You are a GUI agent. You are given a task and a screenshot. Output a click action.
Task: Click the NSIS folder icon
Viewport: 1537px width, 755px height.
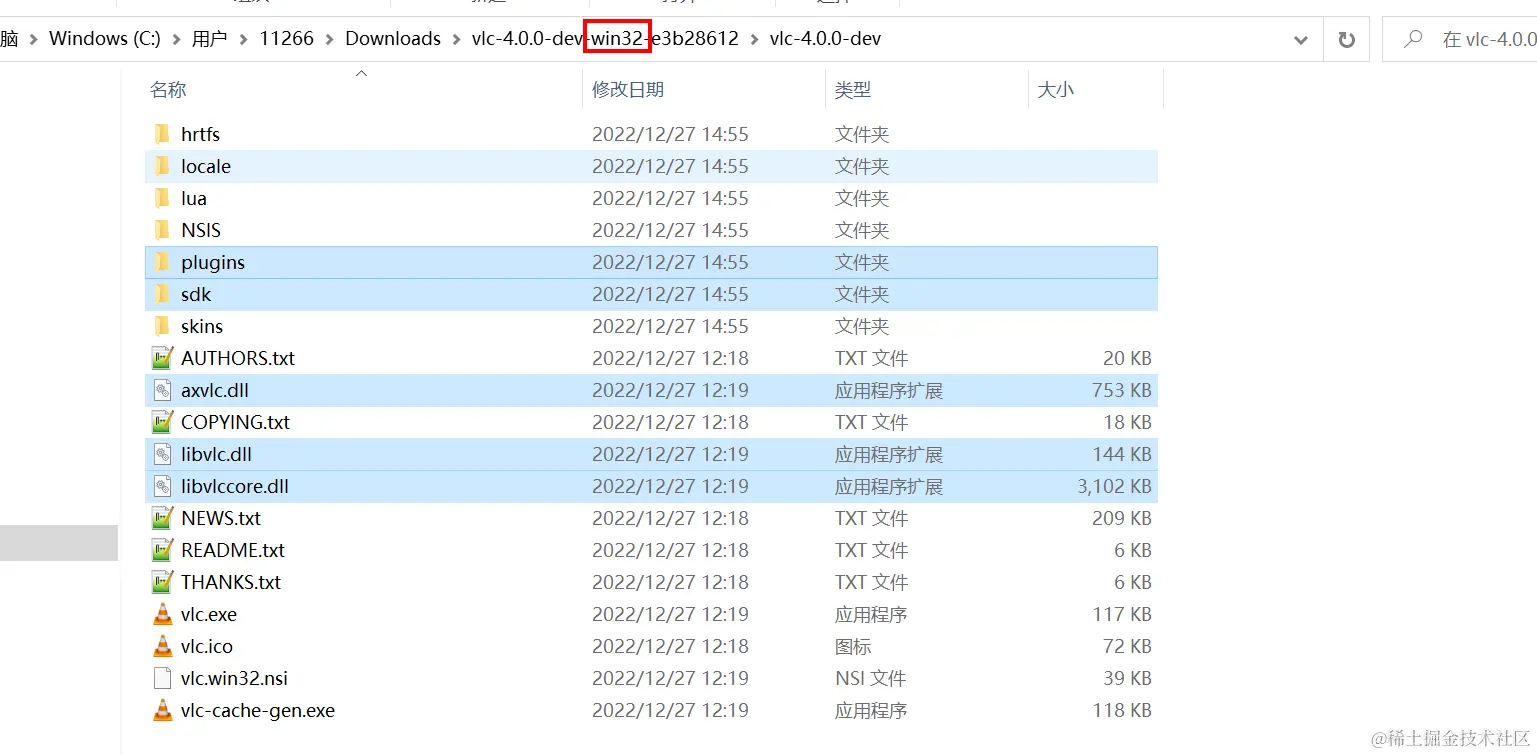(162, 230)
